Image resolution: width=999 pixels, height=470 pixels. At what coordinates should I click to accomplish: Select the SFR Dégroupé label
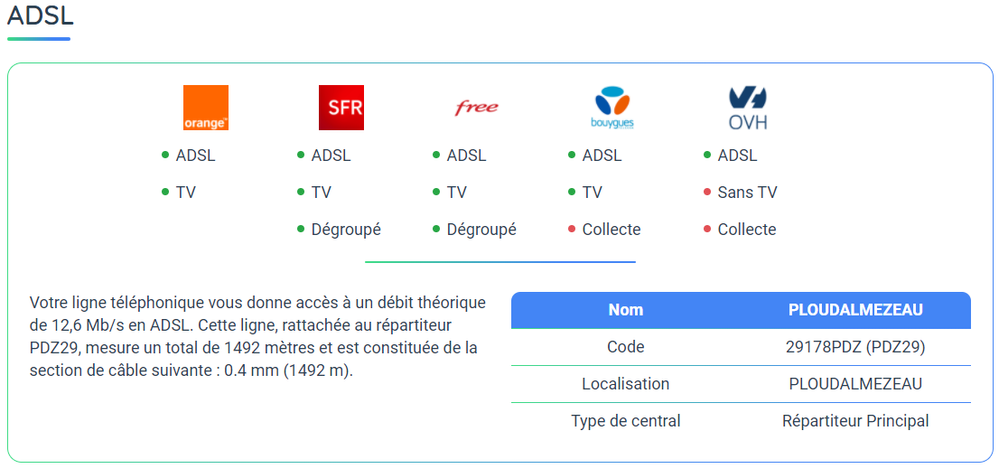point(346,229)
